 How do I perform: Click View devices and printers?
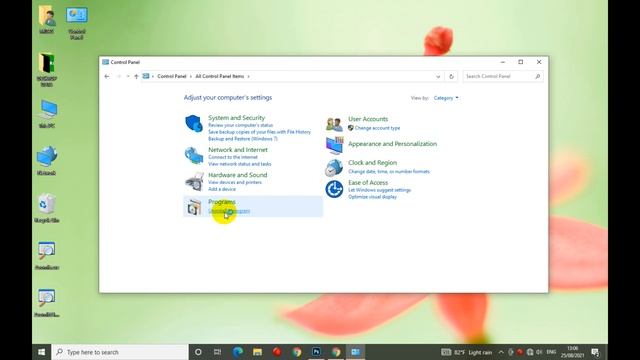tap(235, 182)
